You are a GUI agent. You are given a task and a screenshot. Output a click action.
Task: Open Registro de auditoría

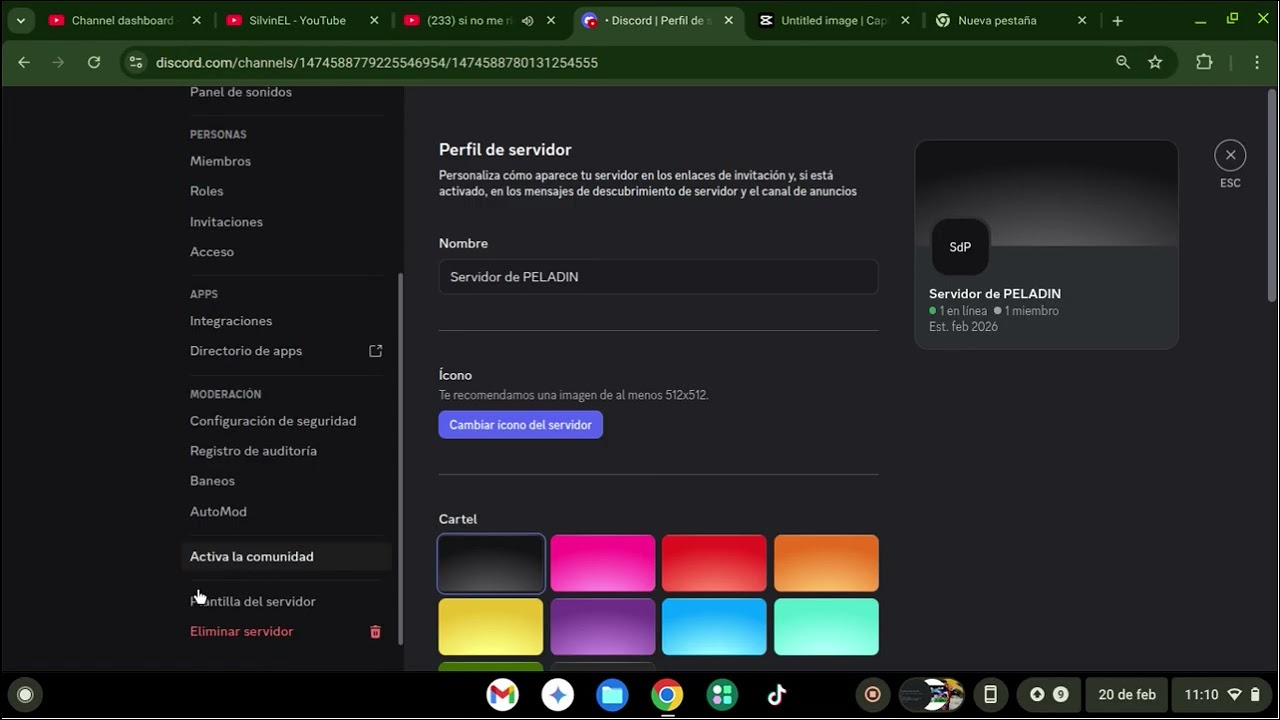point(254,451)
